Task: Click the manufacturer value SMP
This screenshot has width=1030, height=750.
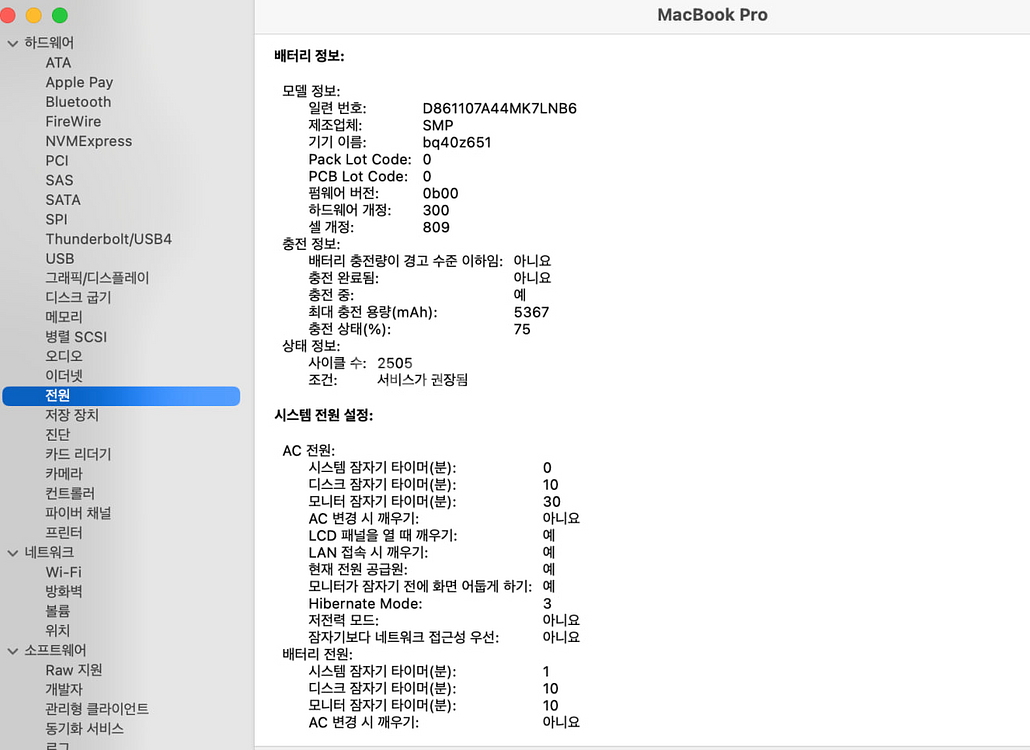Action: [x=437, y=125]
